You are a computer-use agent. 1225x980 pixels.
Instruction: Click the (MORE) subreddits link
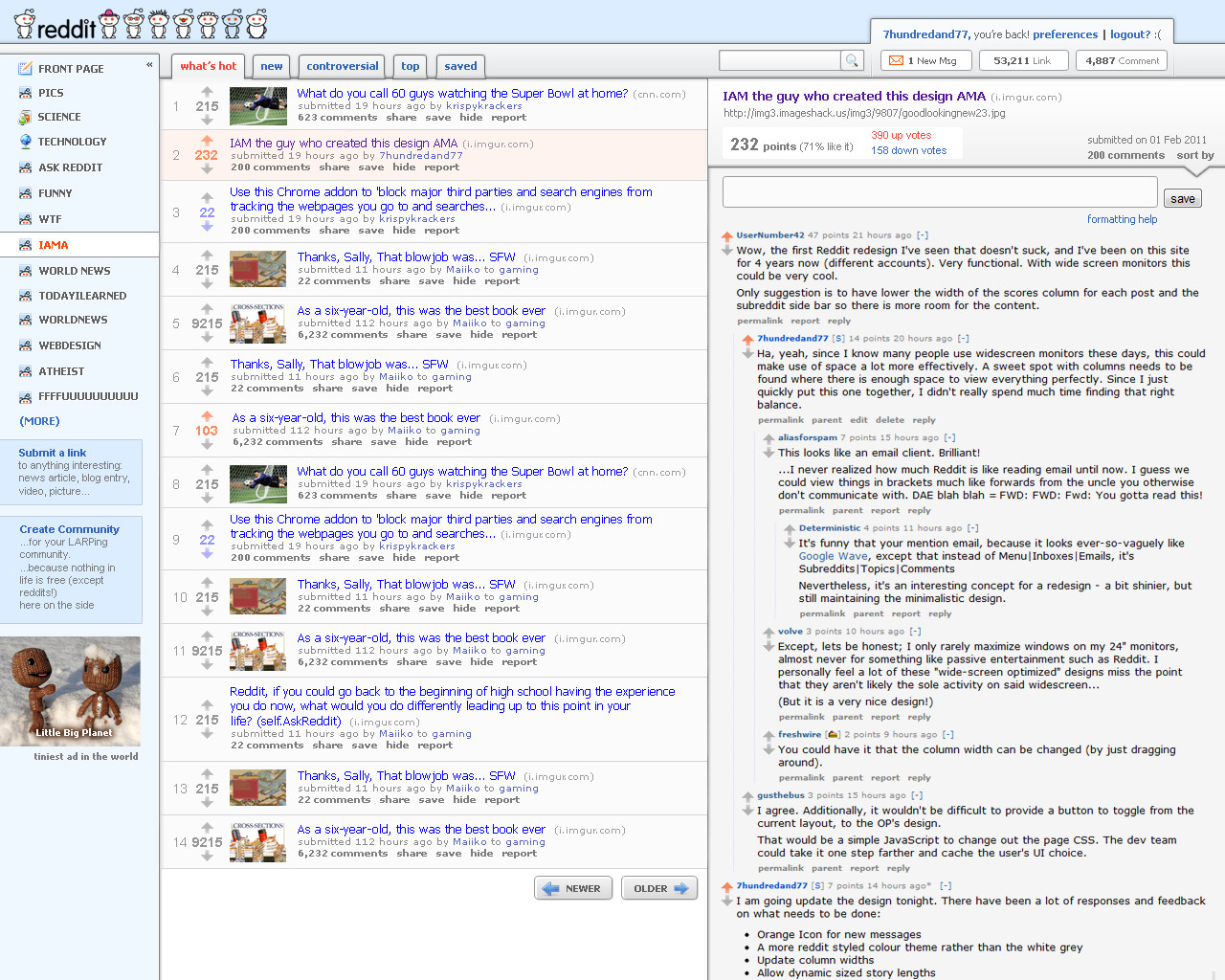coord(39,421)
